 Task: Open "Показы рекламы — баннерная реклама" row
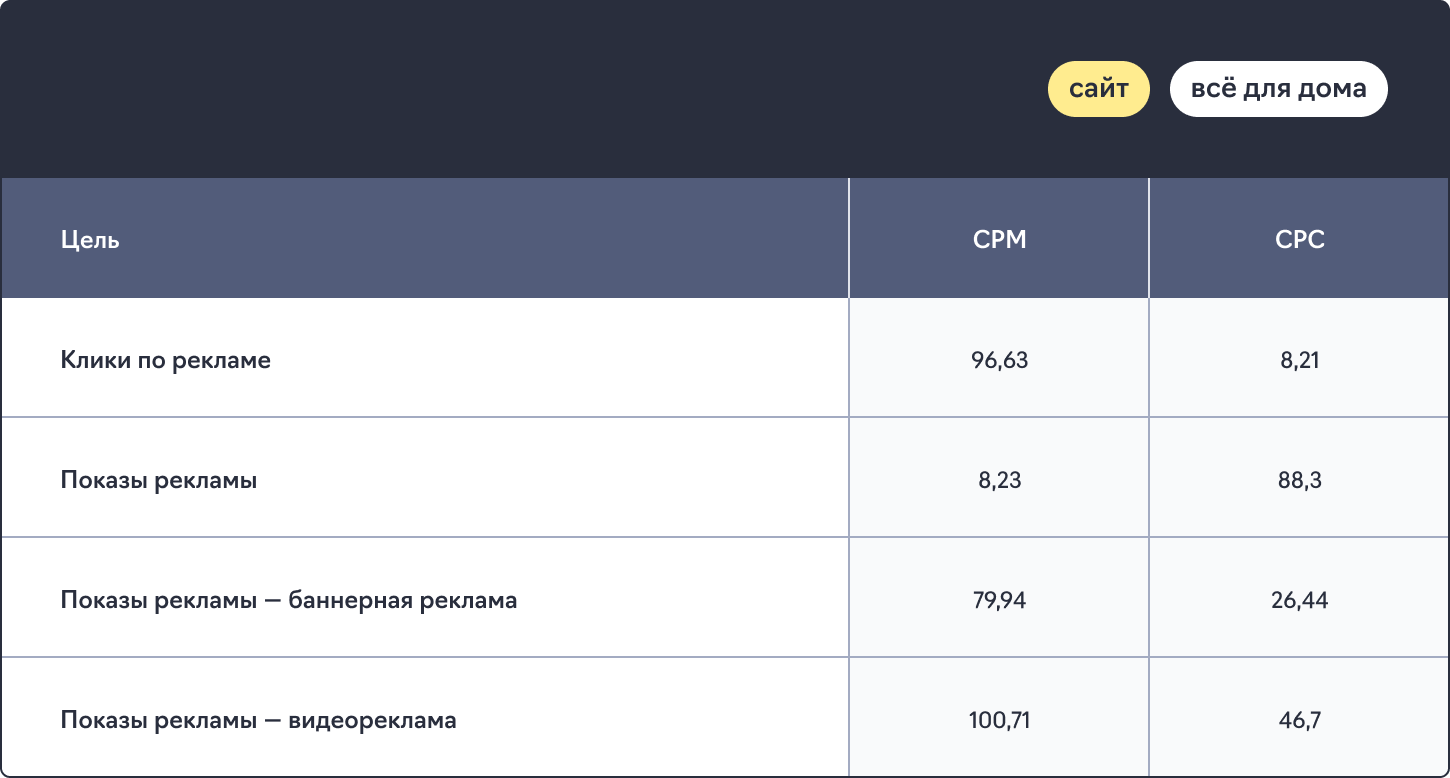click(725, 598)
